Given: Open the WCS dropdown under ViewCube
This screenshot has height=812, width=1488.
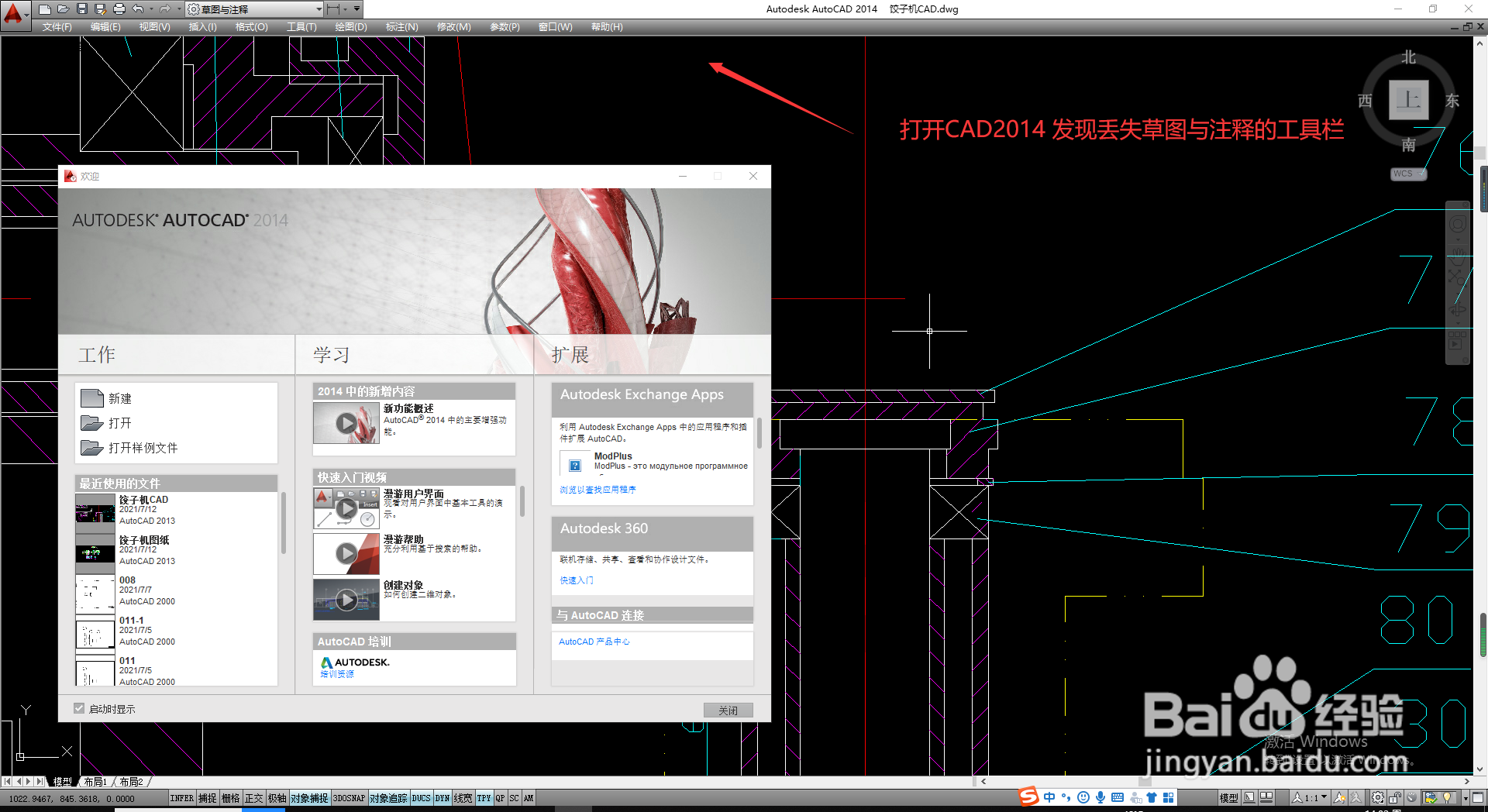Looking at the screenshot, I should (1408, 174).
